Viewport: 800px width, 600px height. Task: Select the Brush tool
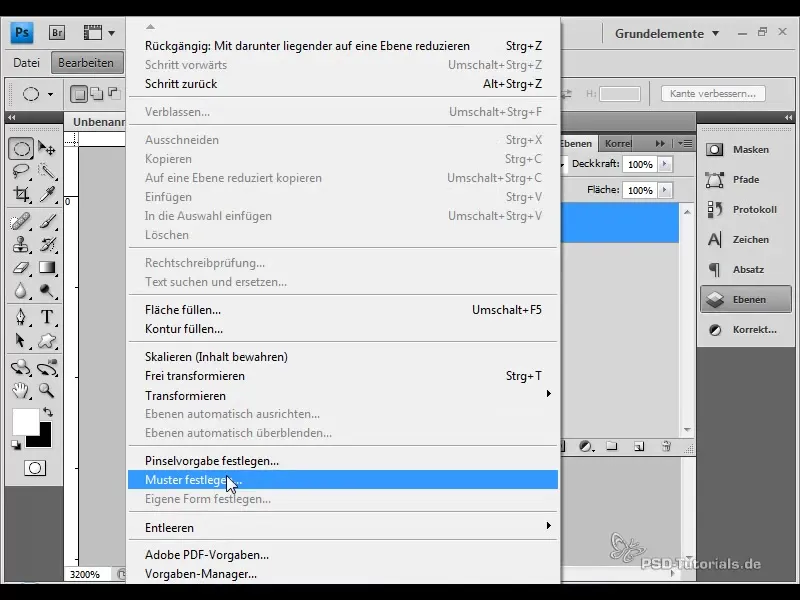click(x=47, y=222)
